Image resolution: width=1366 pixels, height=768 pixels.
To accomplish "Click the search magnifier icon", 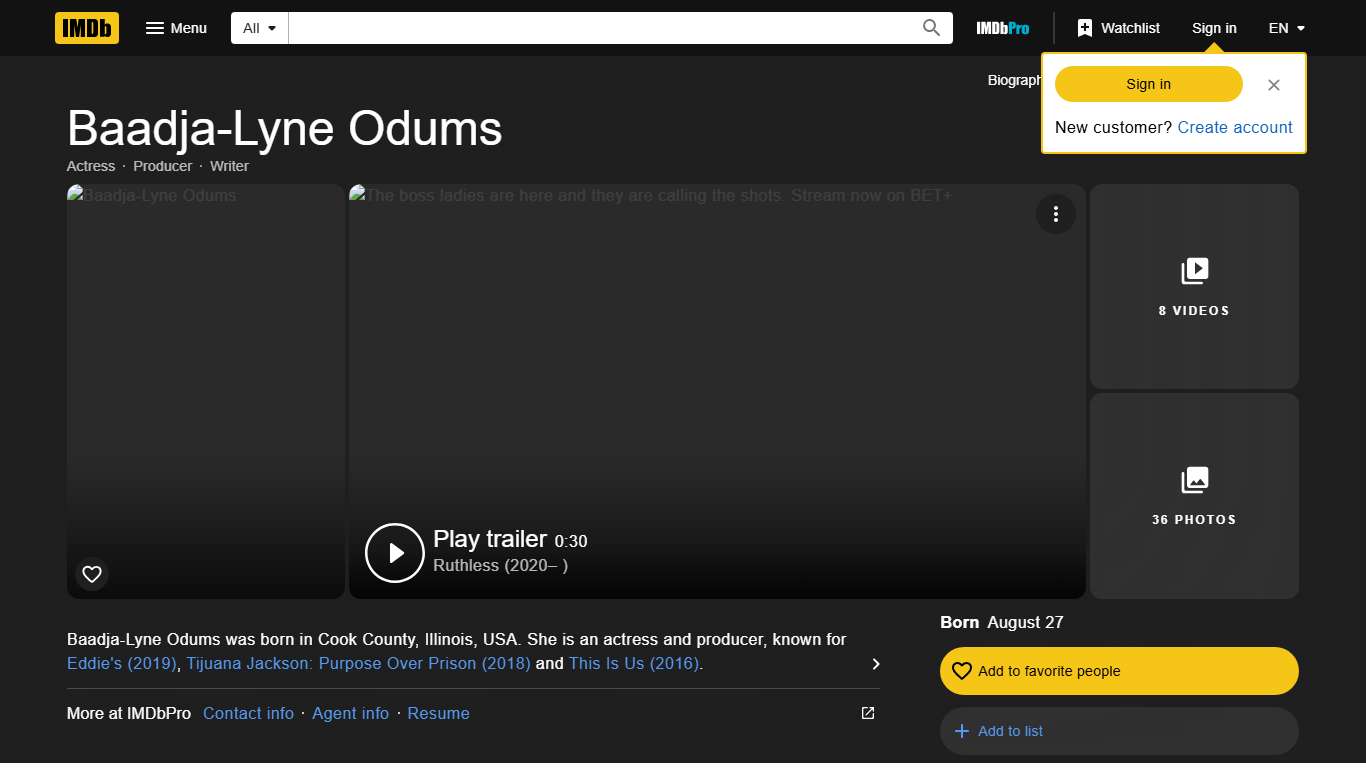I will [x=930, y=28].
